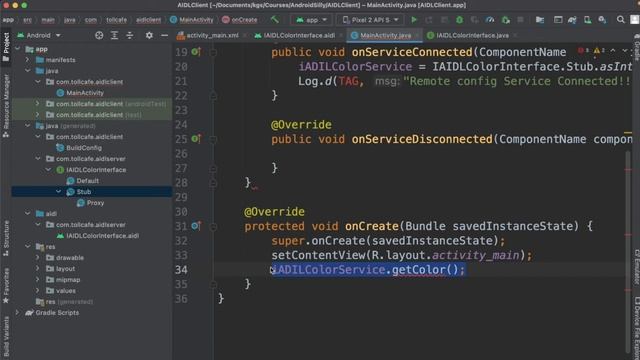The height and width of the screenshot is (360, 640).
Task: Select the MainActivity.java tab
Action: pos(385,36)
